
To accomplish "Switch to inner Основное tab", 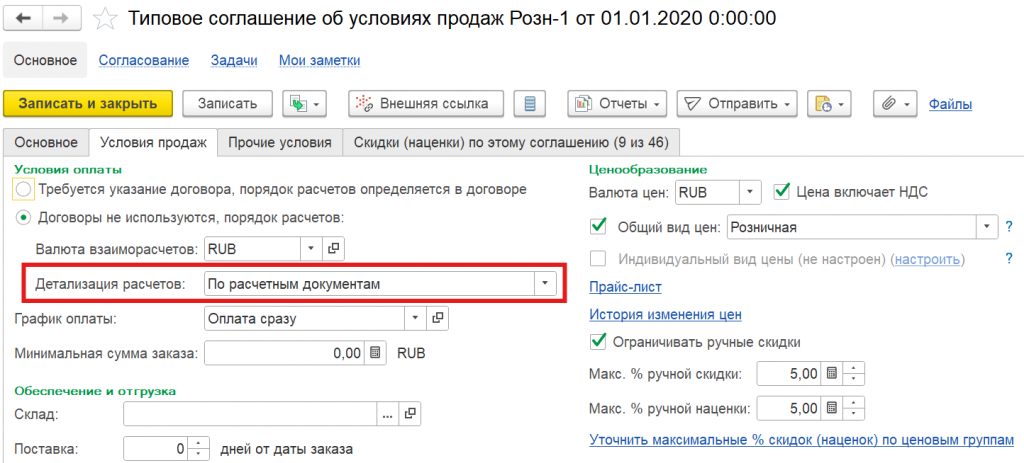I will [x=46, y=142].
